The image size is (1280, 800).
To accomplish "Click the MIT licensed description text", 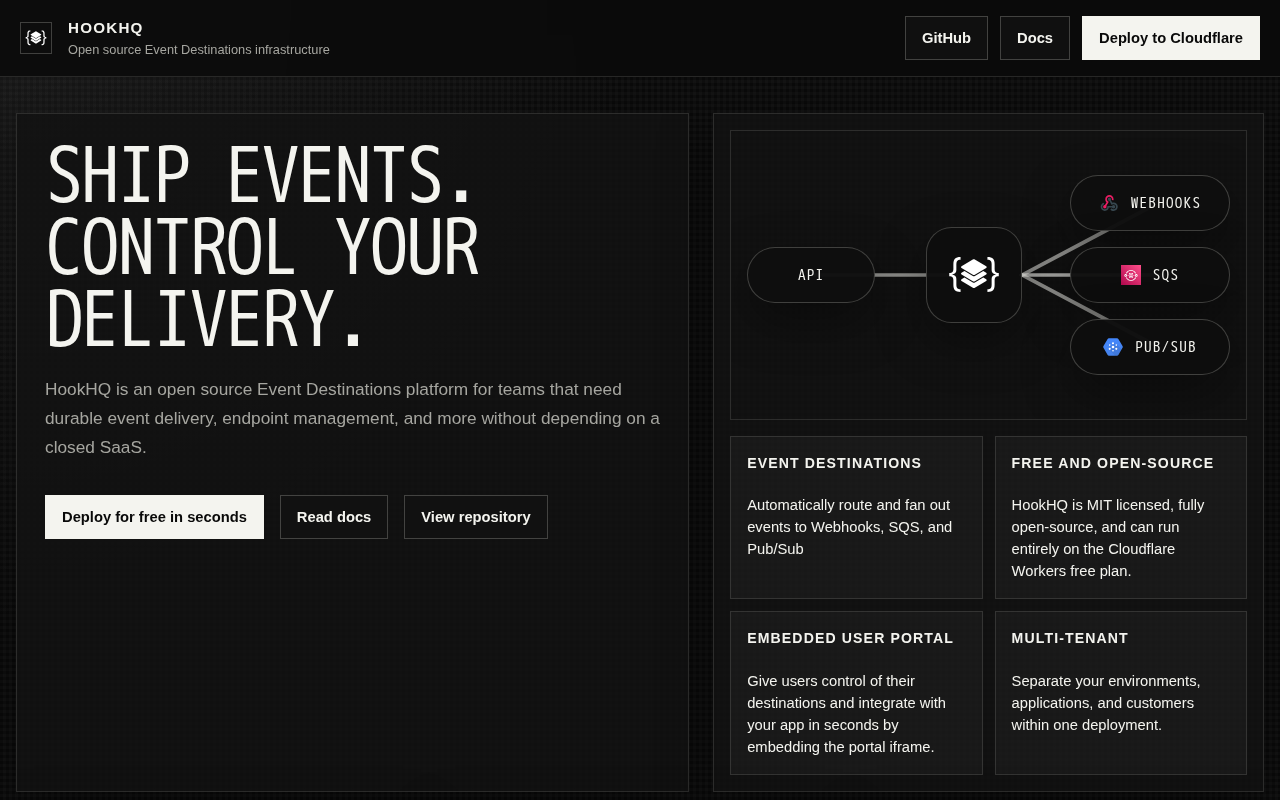I will (x=1109, y=538).
